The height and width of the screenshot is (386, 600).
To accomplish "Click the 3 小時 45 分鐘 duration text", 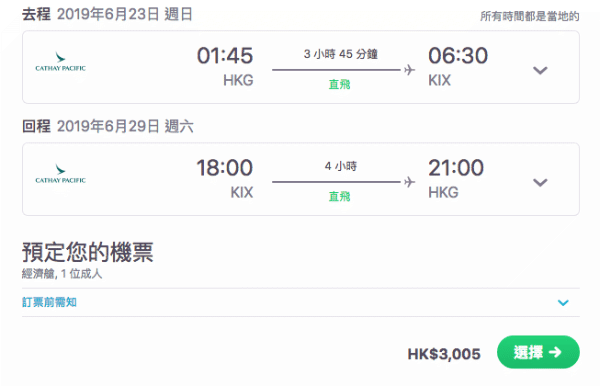I will pos(341,54).
